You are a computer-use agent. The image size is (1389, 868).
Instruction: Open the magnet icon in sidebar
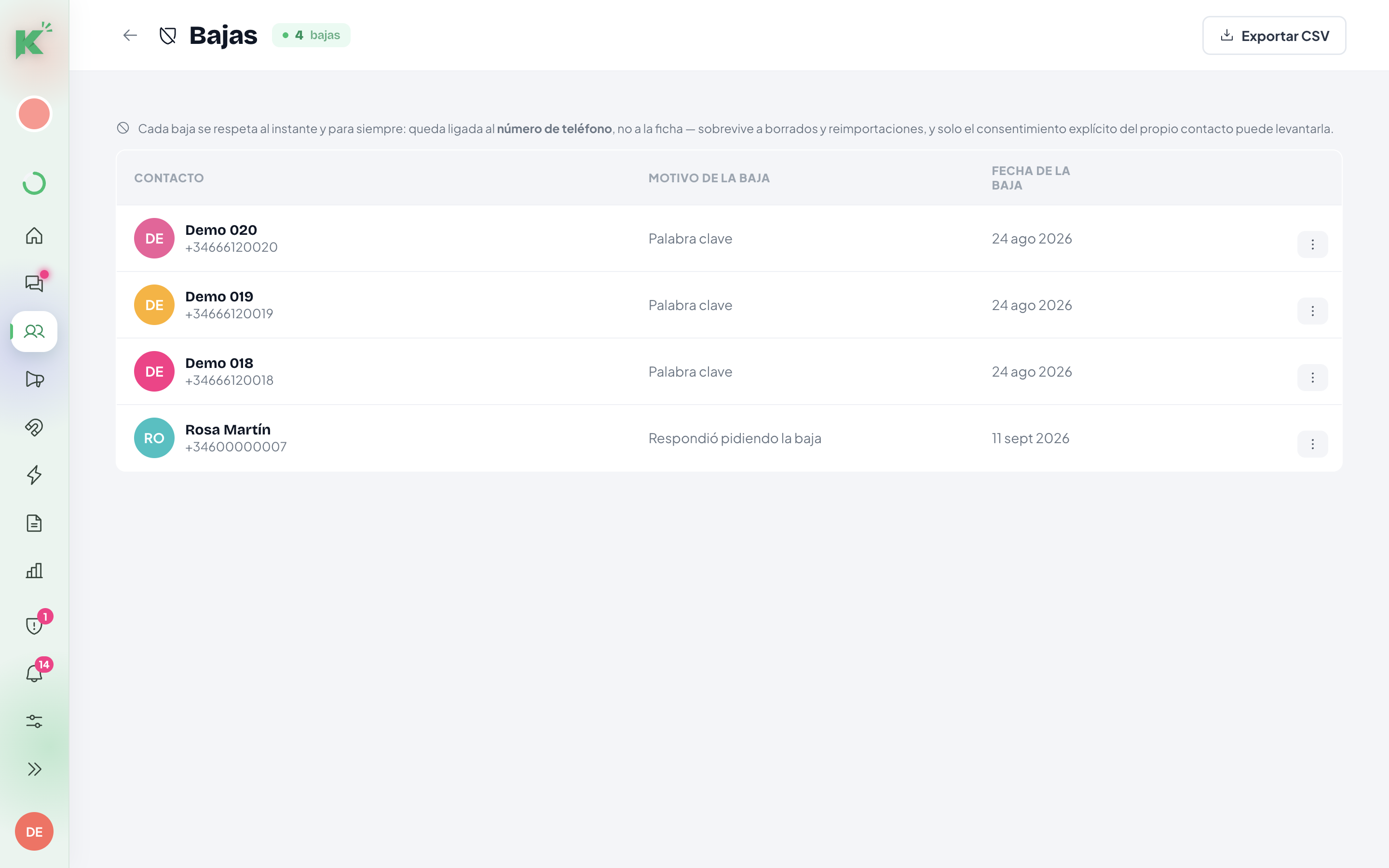pyautogui.click(x=34, y=427)
